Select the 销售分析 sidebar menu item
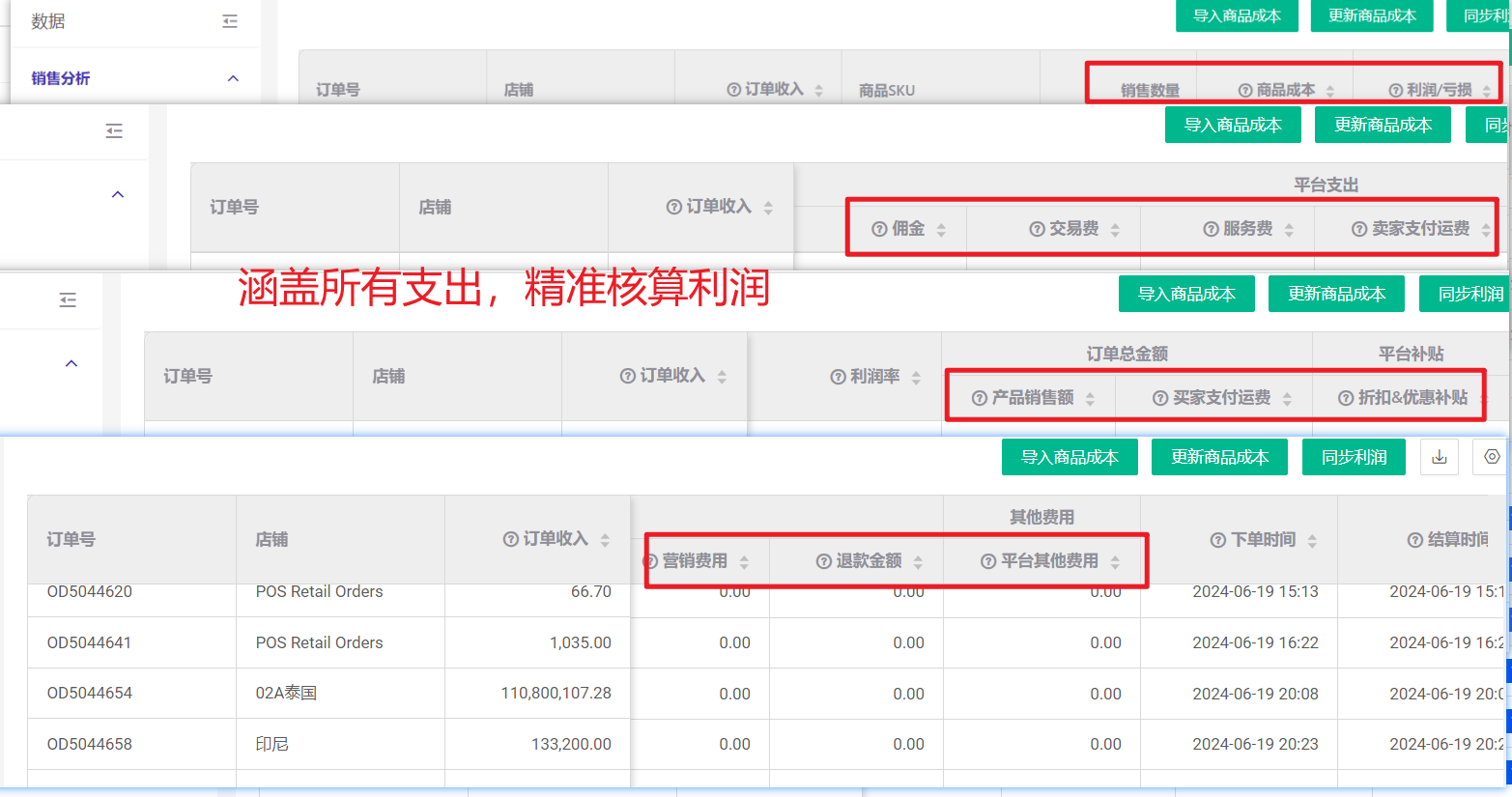The image size is (1512, 797). point(61,78)
